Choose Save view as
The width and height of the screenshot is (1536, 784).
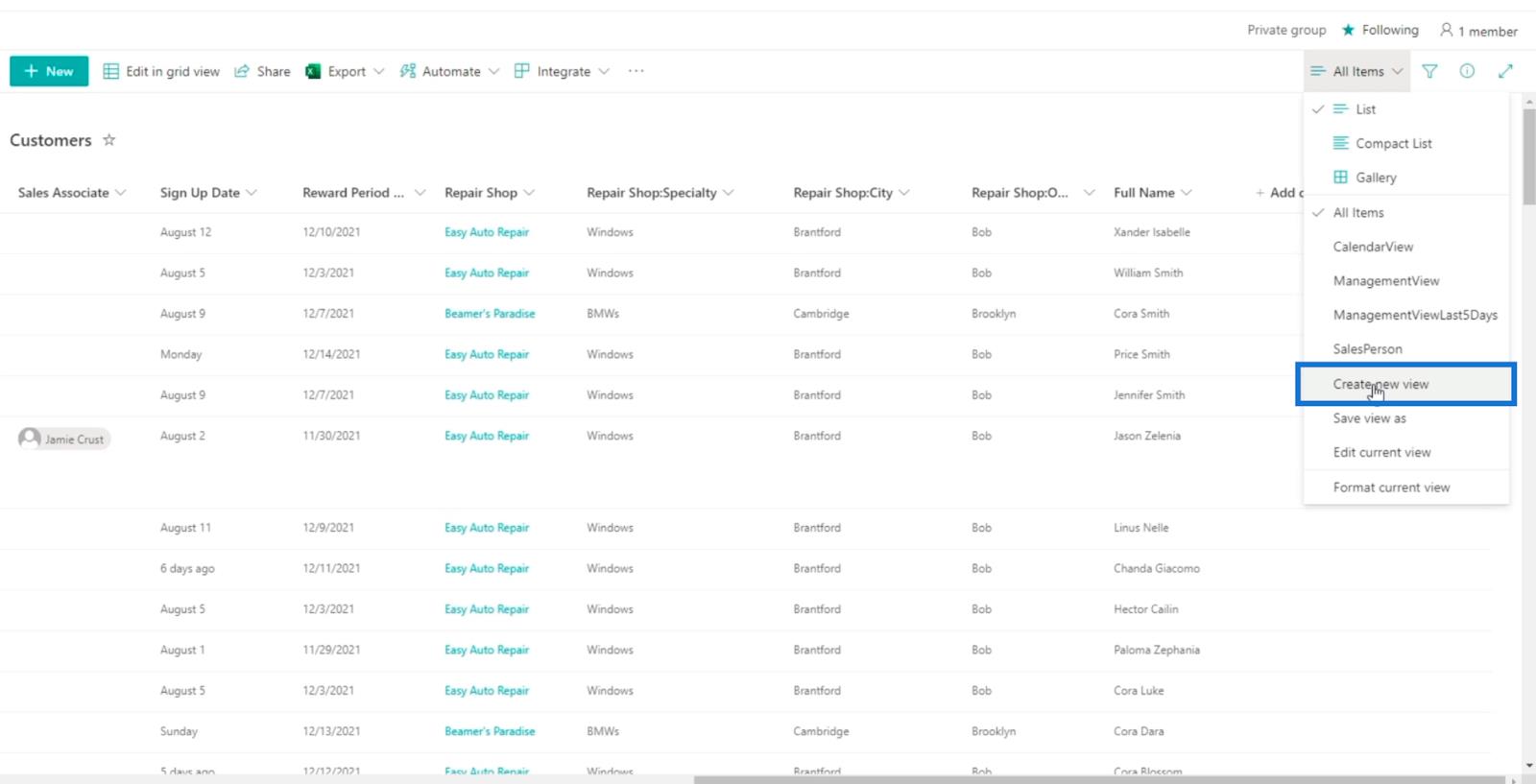[1406, 418]
